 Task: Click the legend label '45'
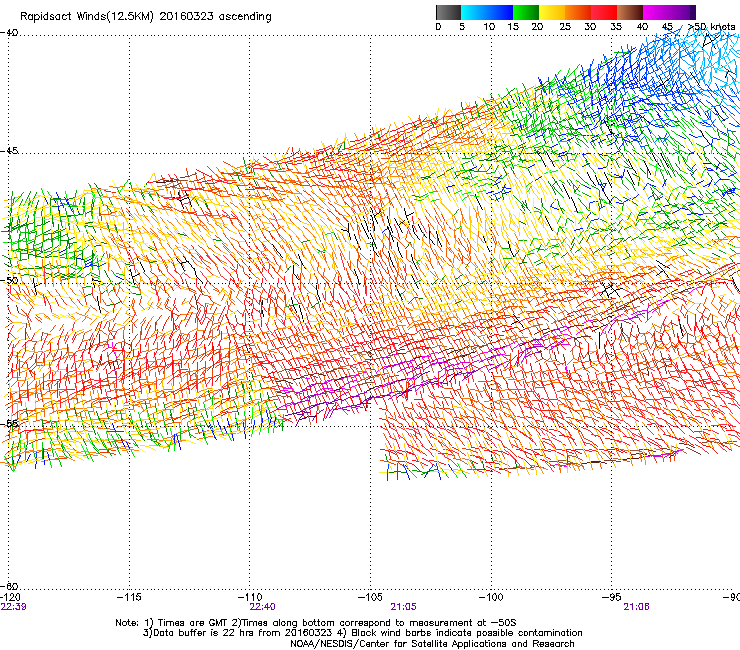(x=667, y=27)
